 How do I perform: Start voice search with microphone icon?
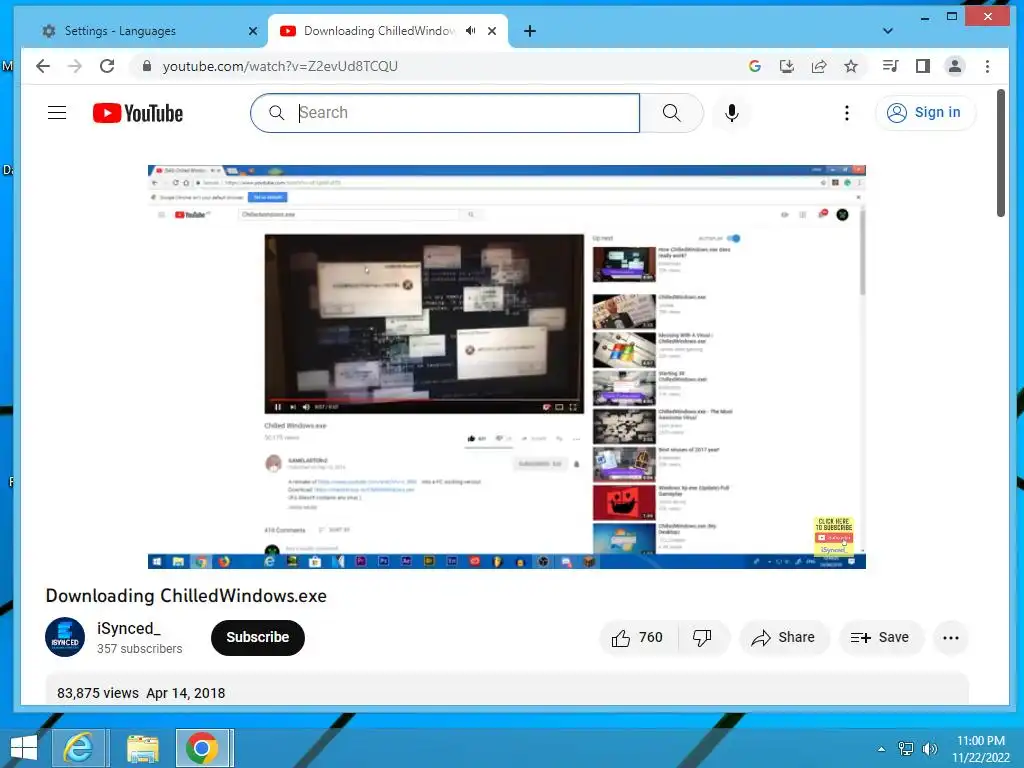(x=732, y=113)
